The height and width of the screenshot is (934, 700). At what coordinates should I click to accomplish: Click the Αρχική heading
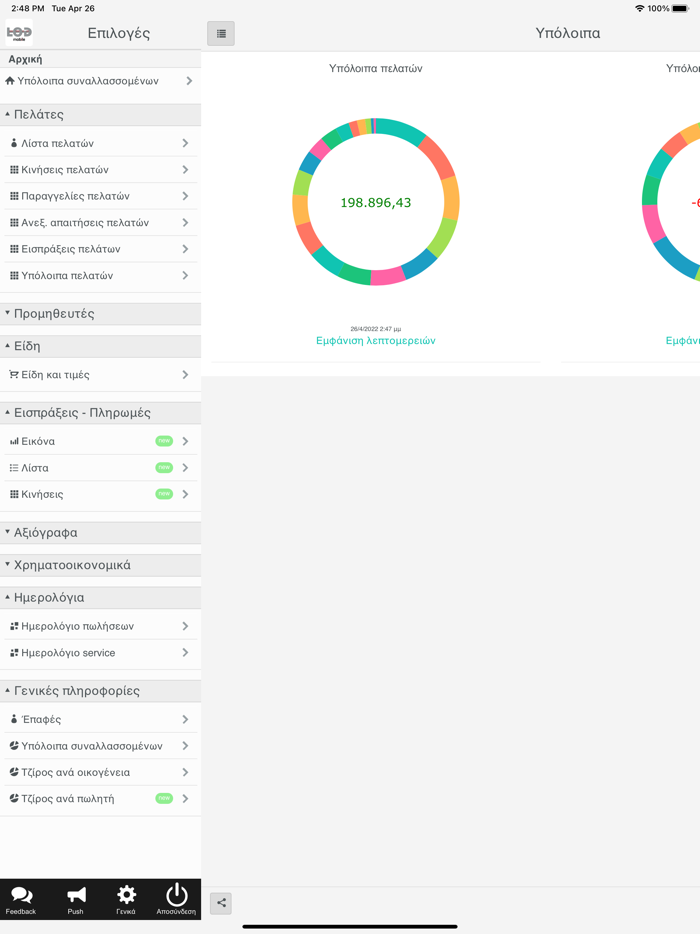[x=26, y=59]
